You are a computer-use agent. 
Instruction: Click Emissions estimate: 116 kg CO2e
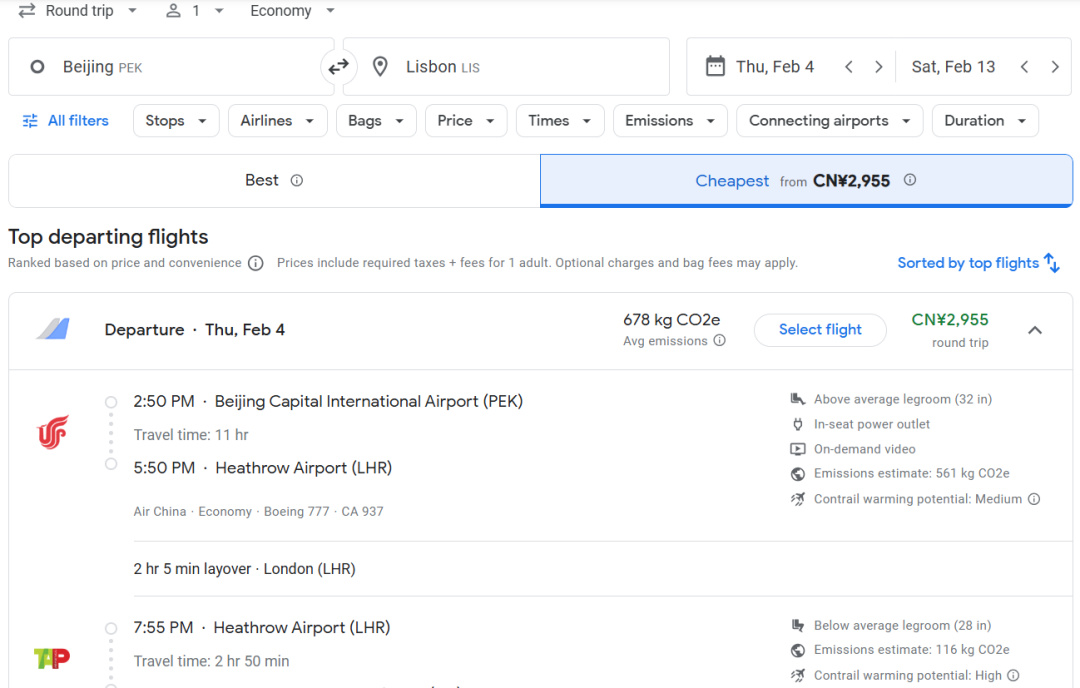[912, 649]
